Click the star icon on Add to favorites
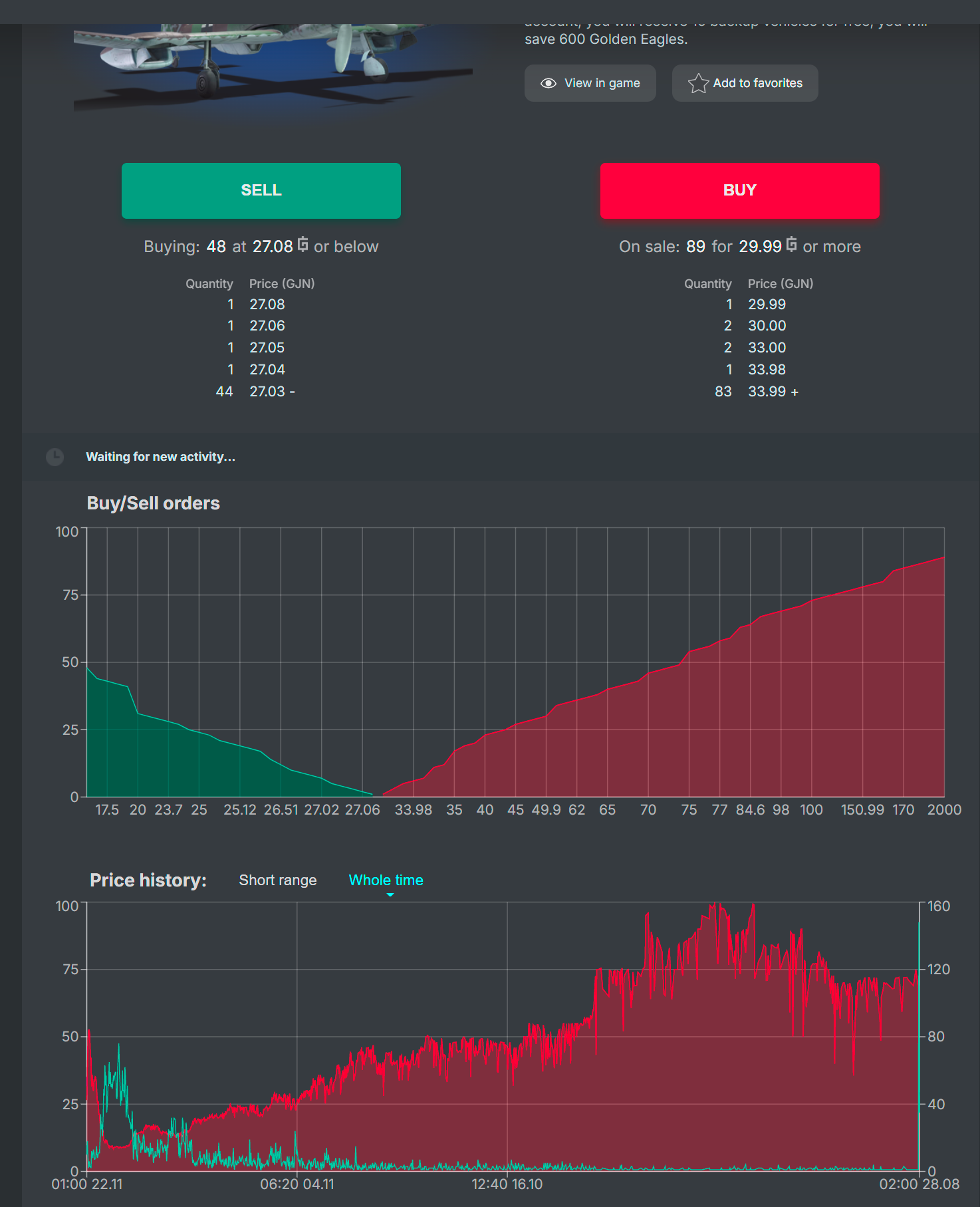 point(698,83)
